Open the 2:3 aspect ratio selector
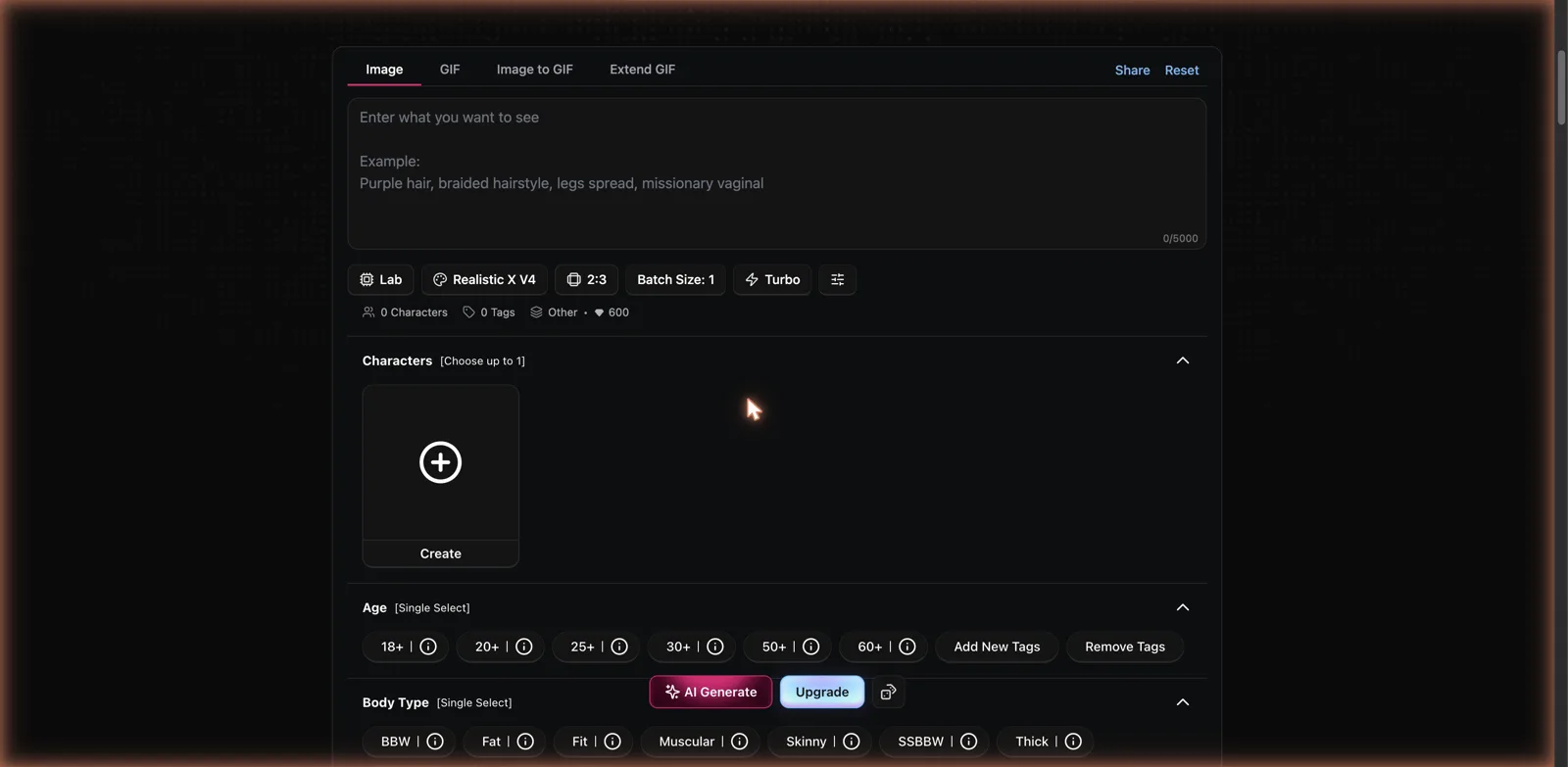 [x=586, y=279]
